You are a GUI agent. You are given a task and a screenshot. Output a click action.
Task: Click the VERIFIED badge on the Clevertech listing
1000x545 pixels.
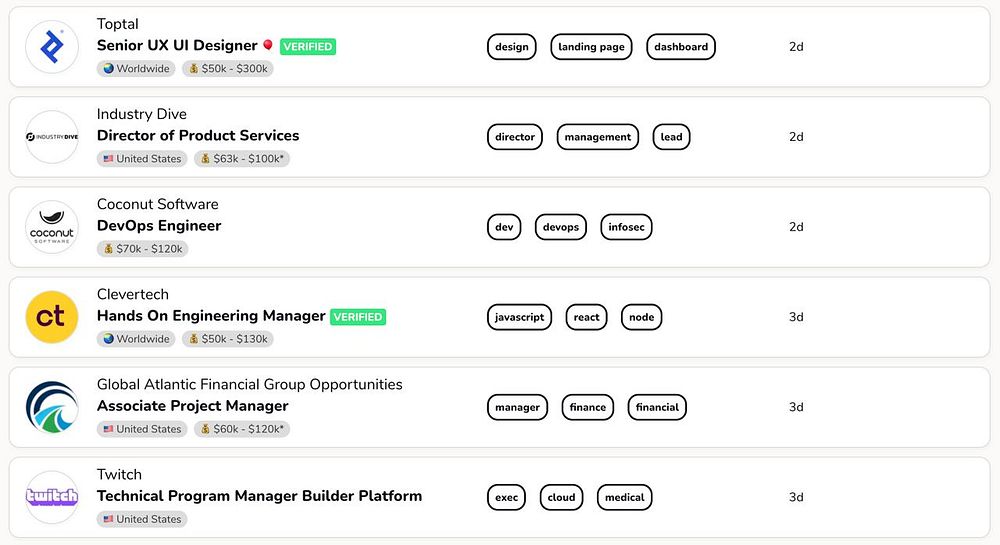(x=358, y=317)
